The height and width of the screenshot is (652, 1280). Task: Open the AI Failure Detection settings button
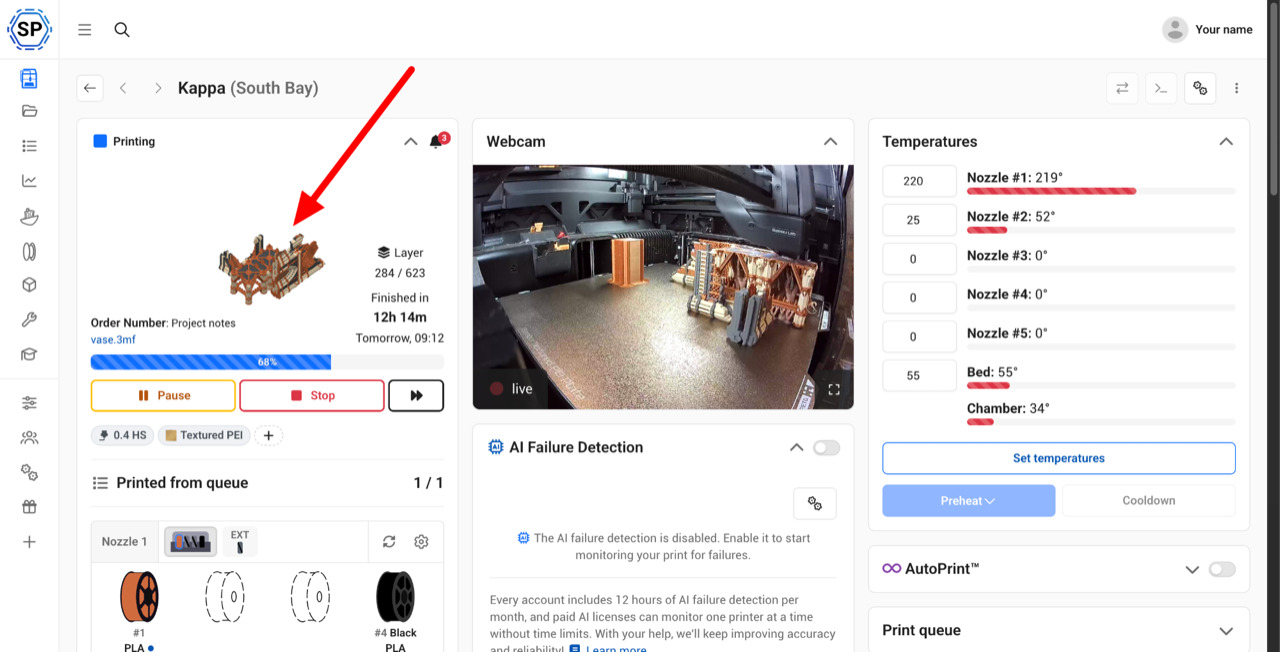(x=815, y=504)
